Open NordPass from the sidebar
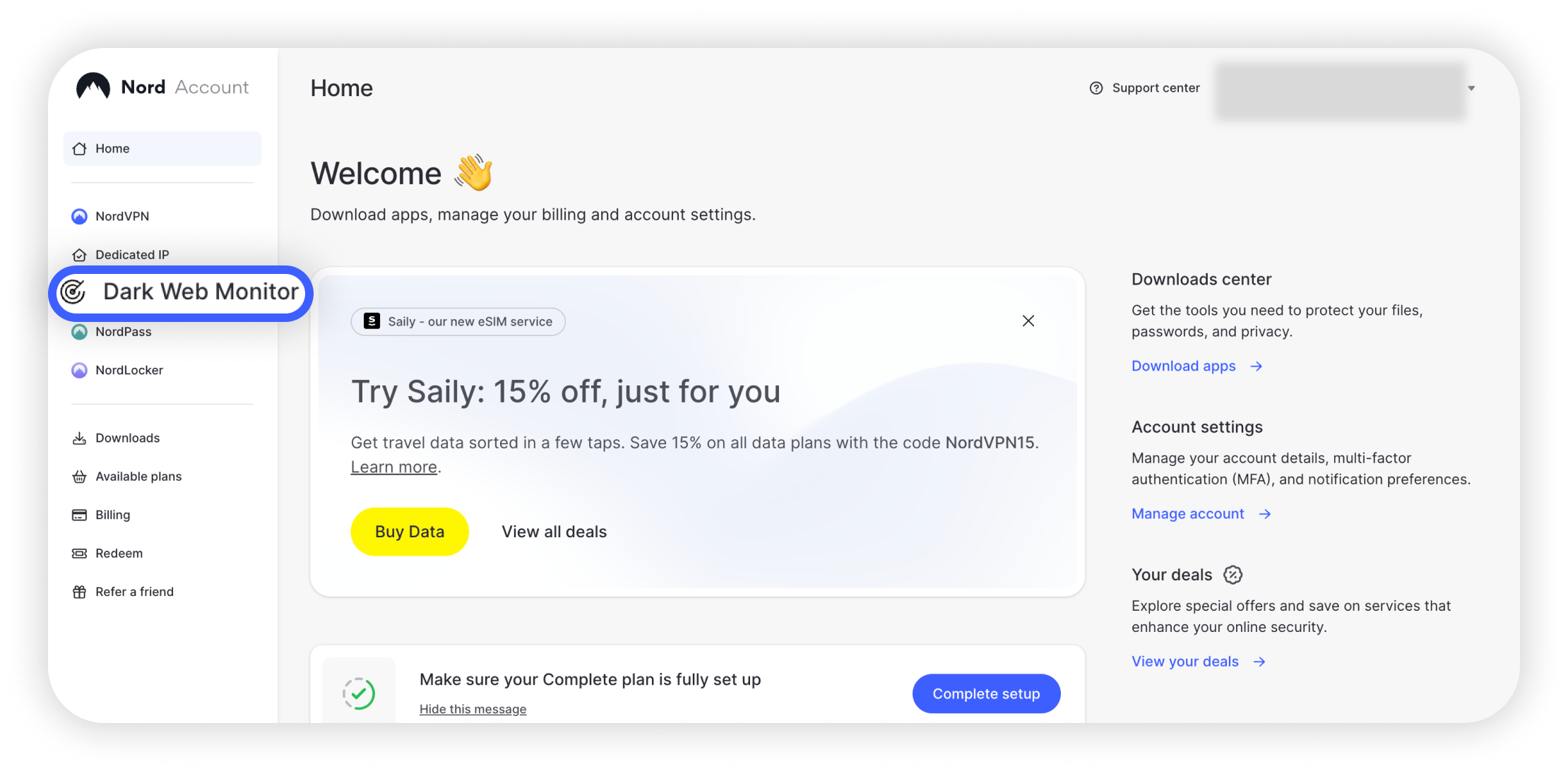Viewport: 1568px width, 771px height. point(123,332)
